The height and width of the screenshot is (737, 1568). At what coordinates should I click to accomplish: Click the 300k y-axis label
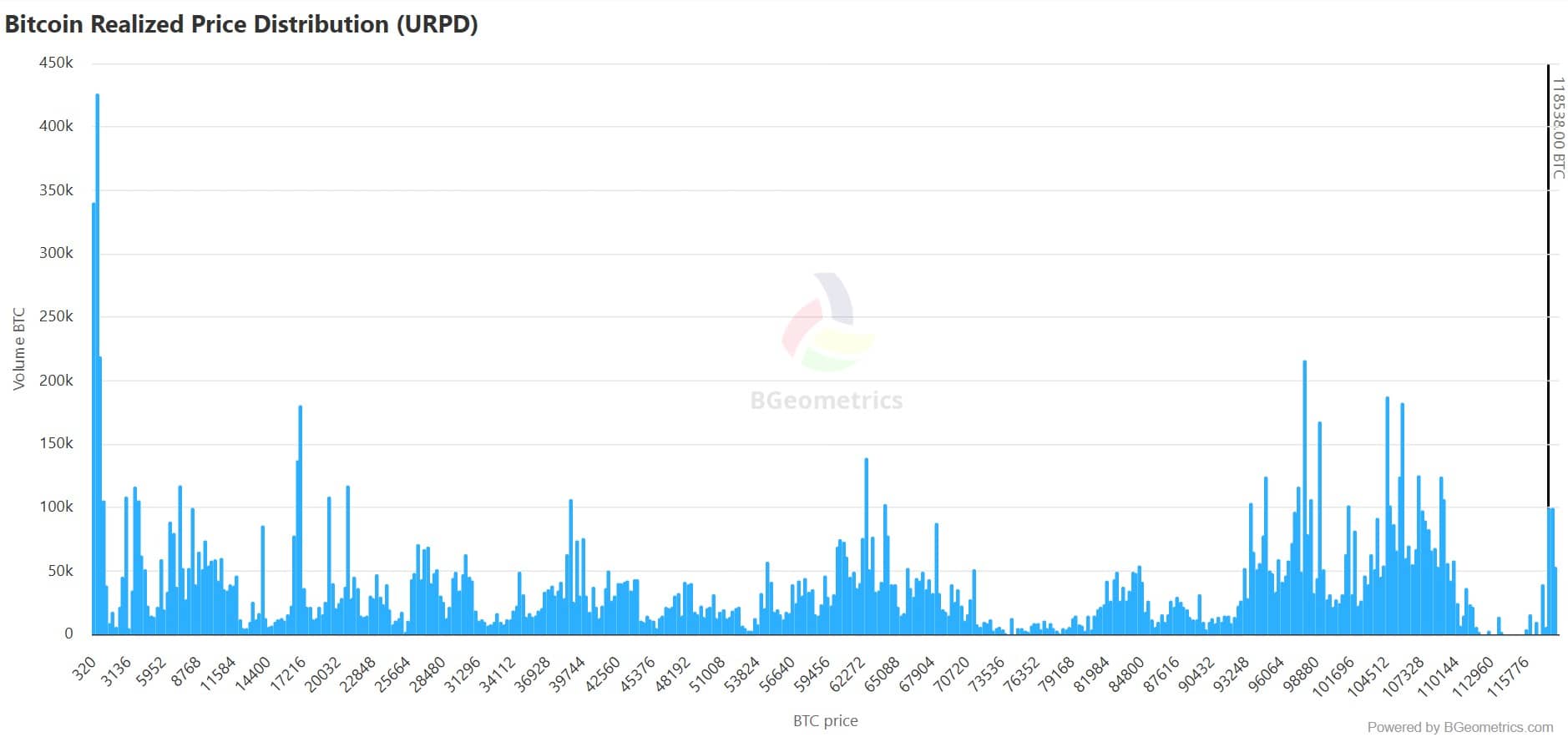coord(56,253)
